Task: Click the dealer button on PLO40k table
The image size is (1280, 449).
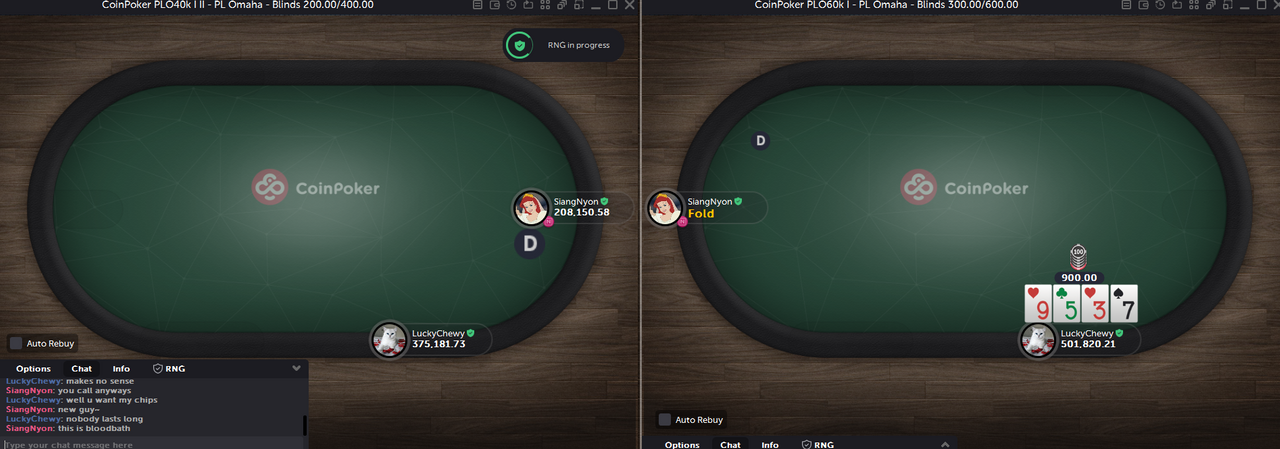Action: click(x=530, y=244)
